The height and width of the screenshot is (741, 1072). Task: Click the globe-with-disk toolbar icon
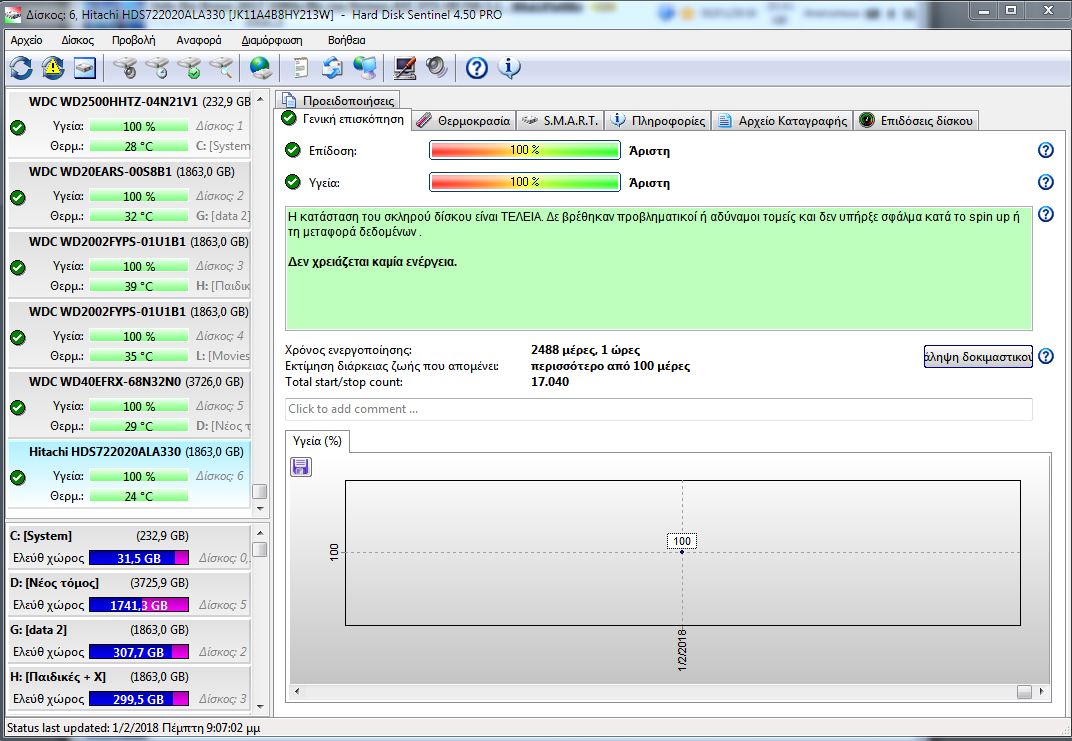point(260,68)
